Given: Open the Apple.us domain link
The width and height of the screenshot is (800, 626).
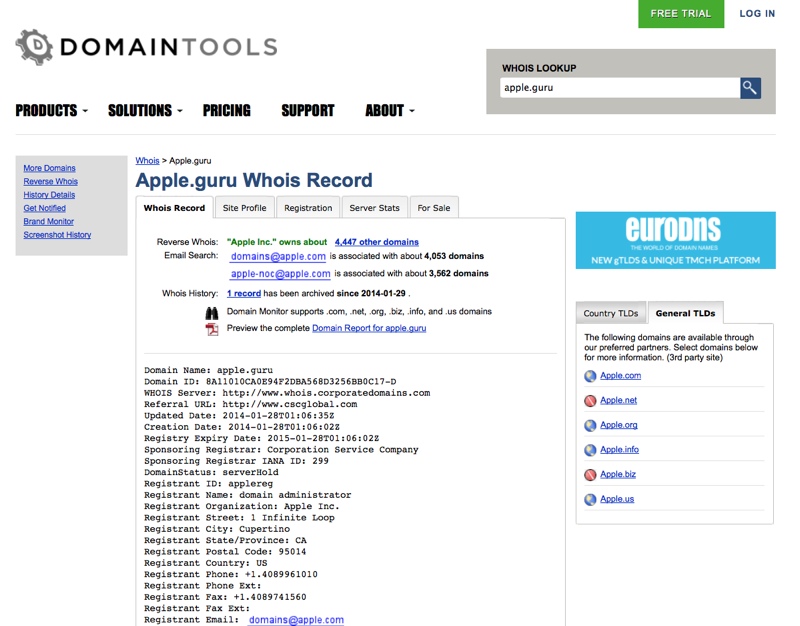Looking at the screenshot, I should coord(617,498).
